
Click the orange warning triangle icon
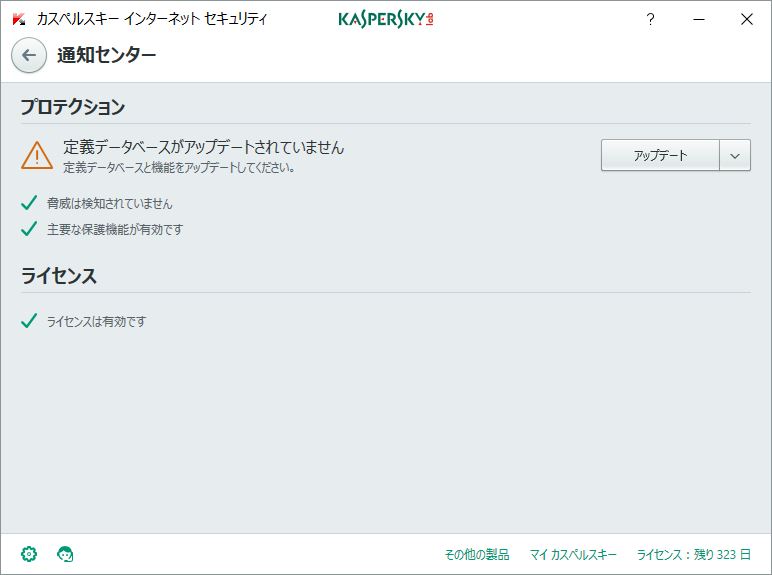[37, 156]
